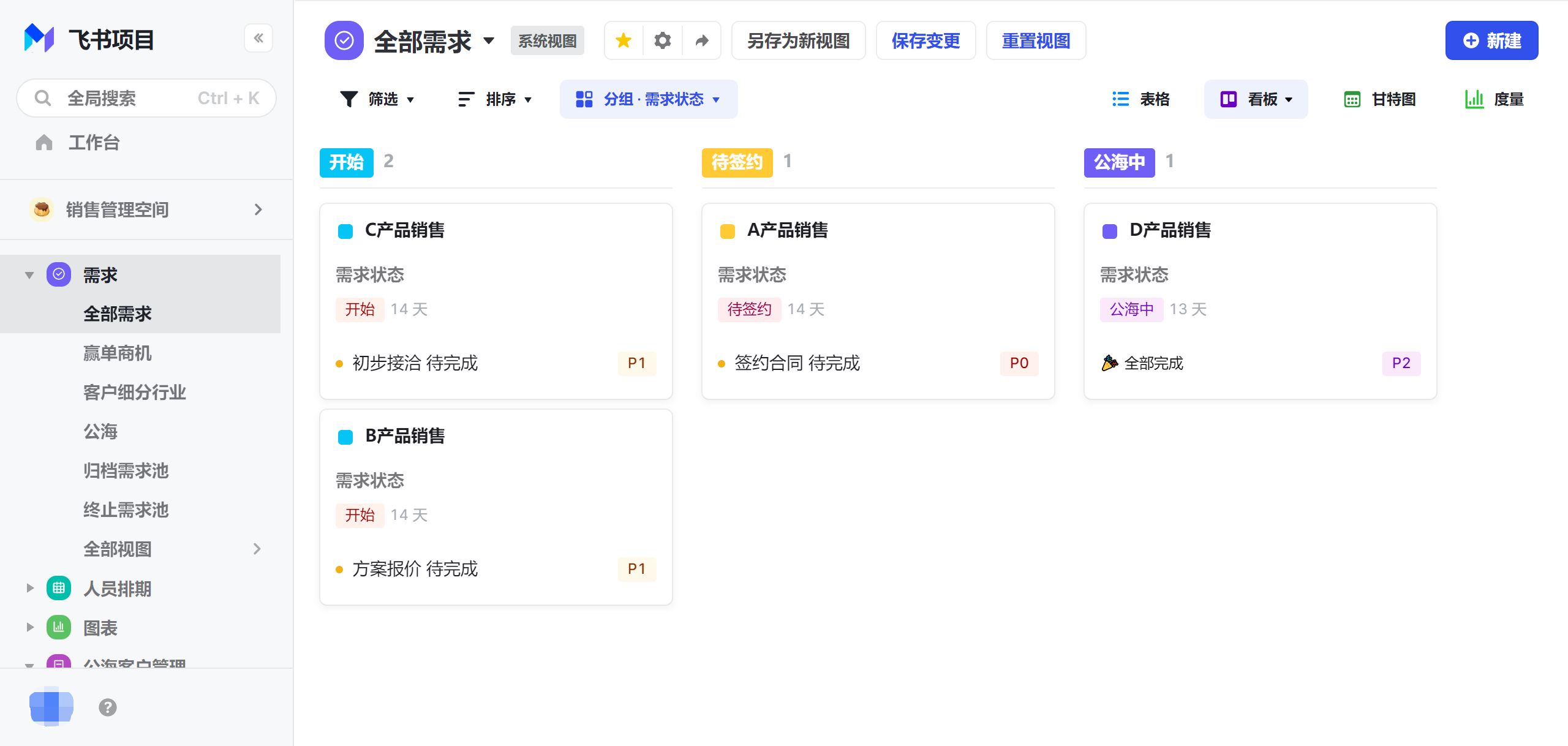Click the 人员排期 green calendar icon
Image resolution: width=1568 pixels, height=746 pixels.
coord(59,588)
